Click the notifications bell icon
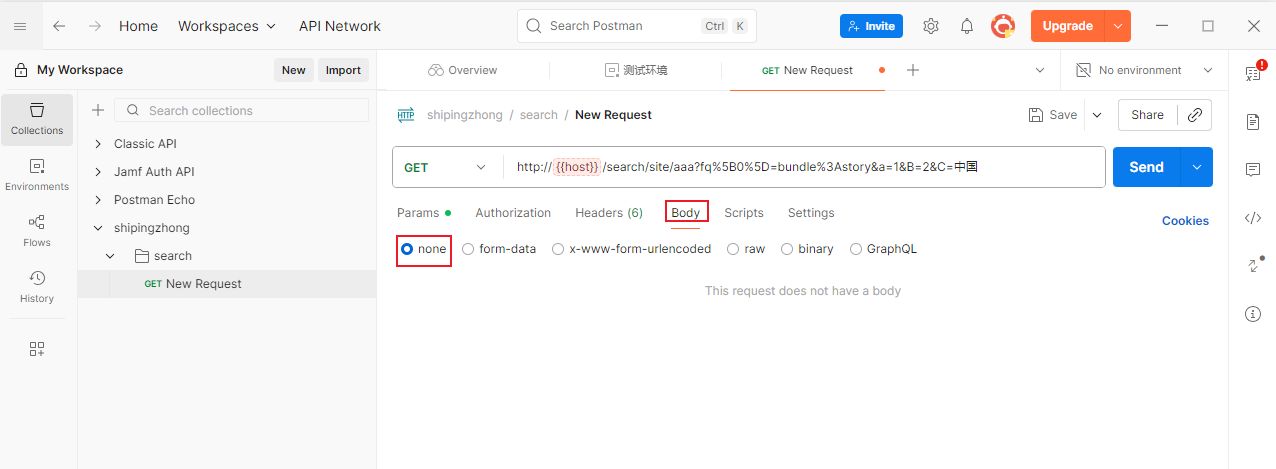This screenshot has width=1276, height=469. point(967,26)
